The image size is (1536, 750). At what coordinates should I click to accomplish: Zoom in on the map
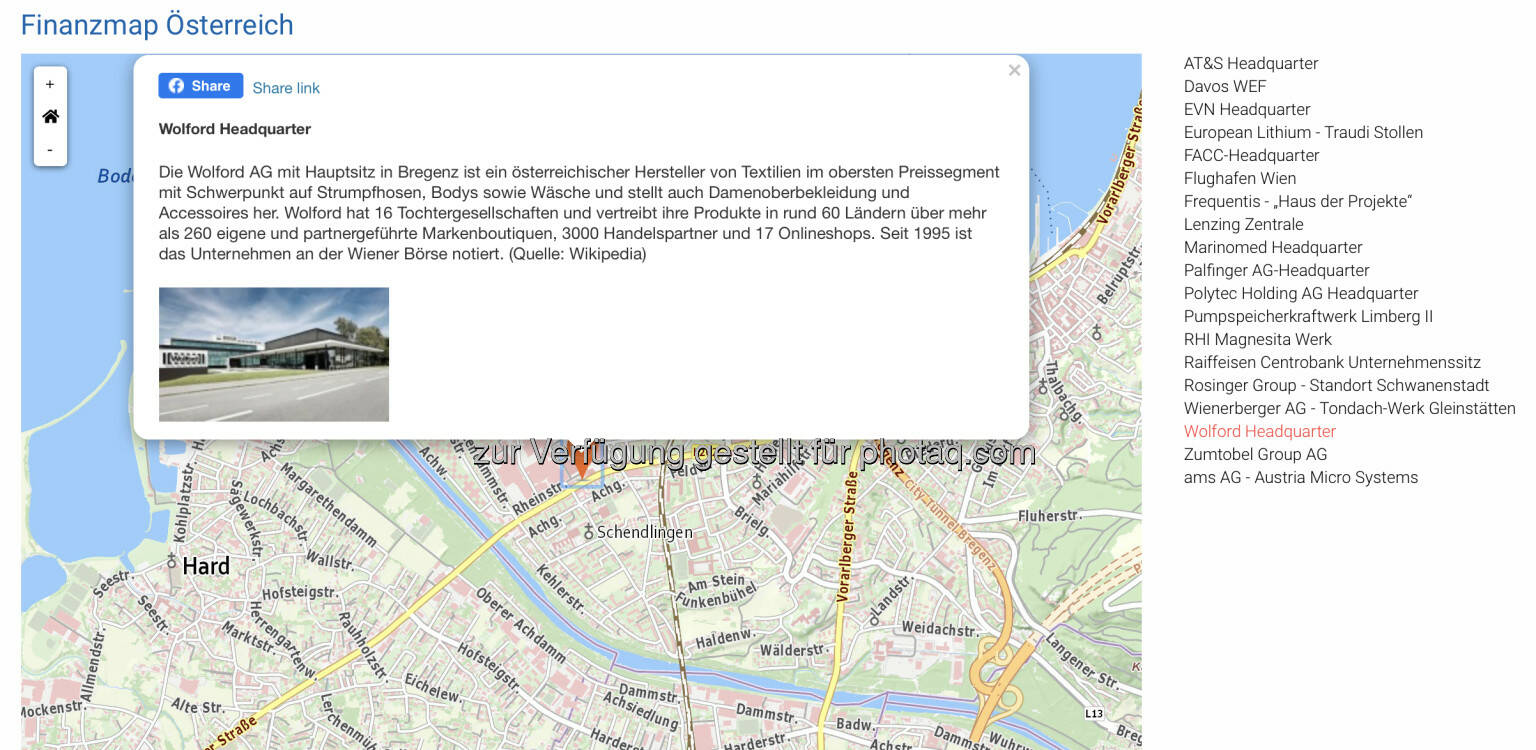50,85
